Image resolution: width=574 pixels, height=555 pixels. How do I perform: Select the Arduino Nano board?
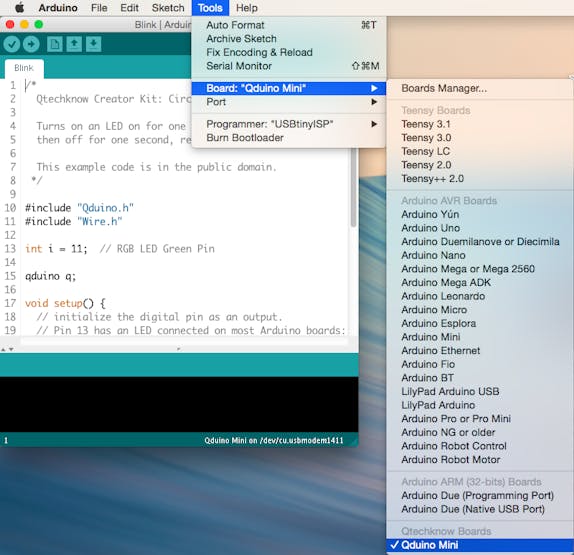point(480,255)
